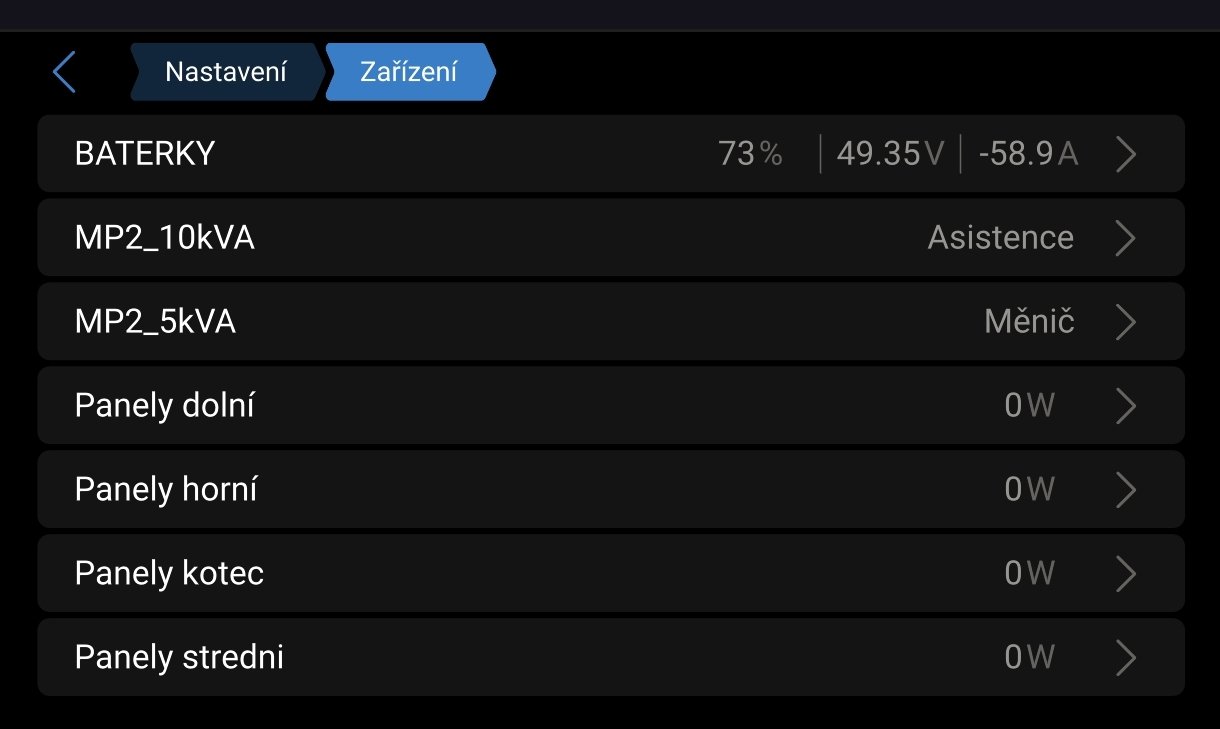Click chevron for Panely horní
This screenshot has height=729, width=1220.
click(x=1126, y=489)
